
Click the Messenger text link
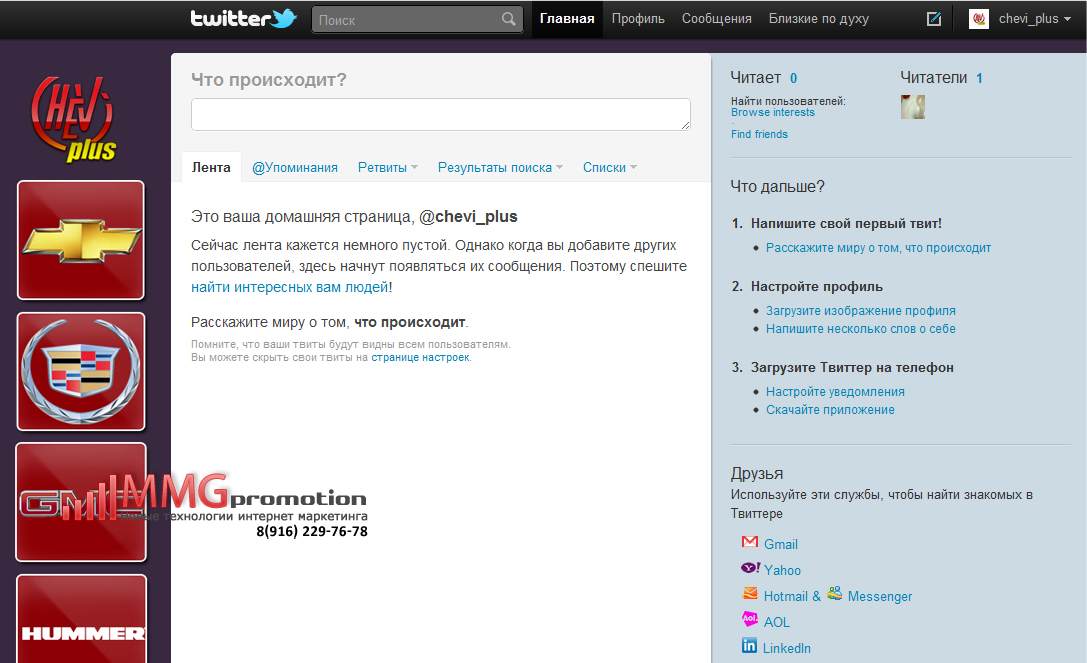pyautogui.click(x=880, y=596)
